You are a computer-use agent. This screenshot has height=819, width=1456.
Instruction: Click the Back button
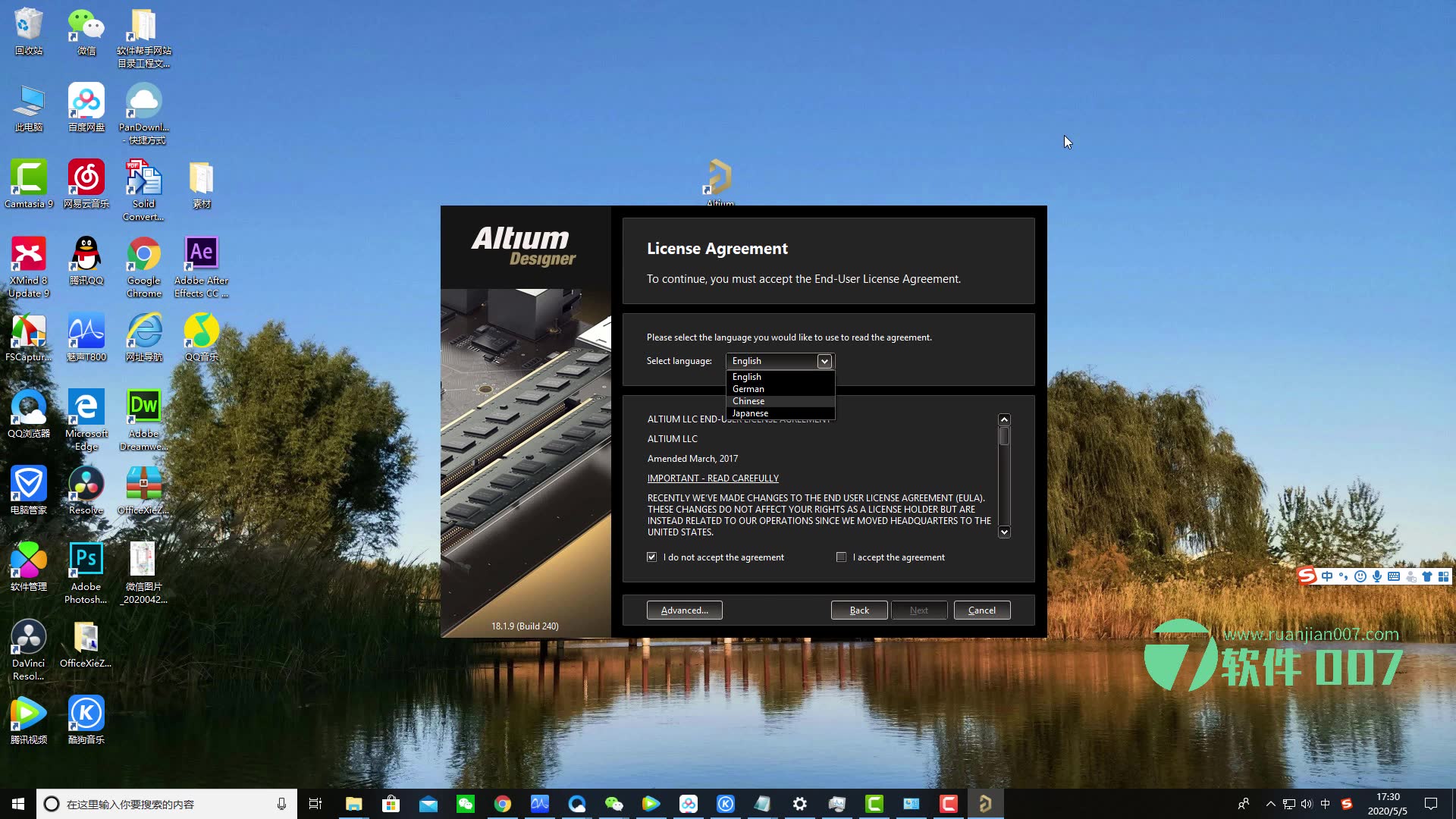[x=859, y=610]
